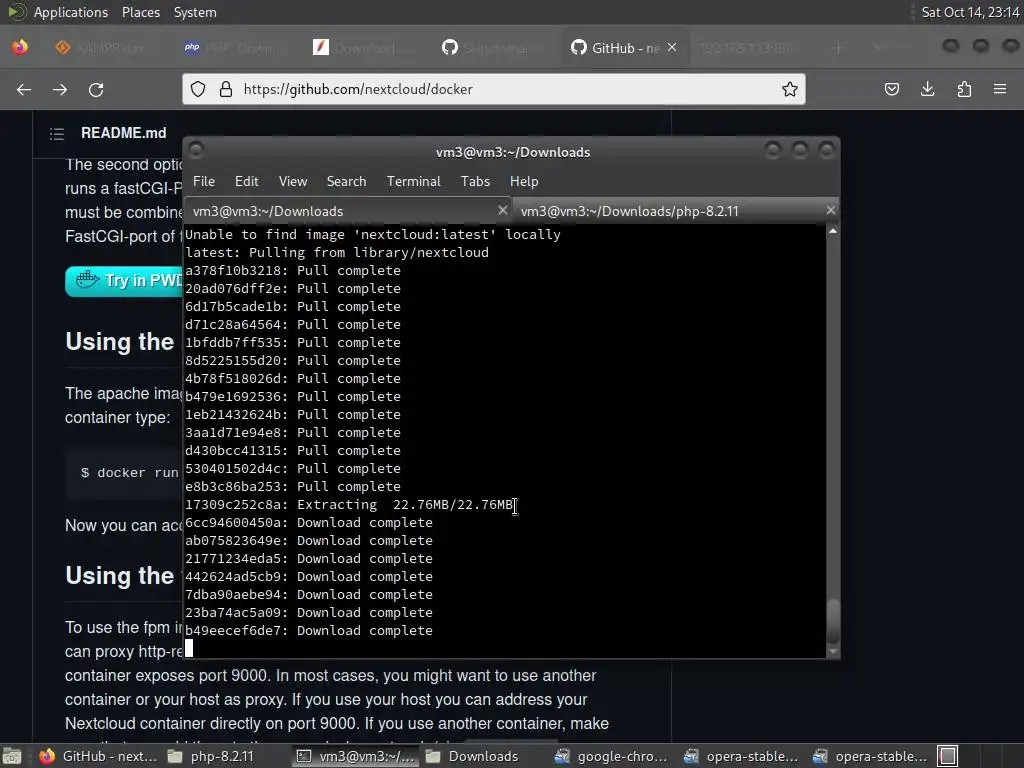Bookmark this page with star
The height and width of the screenshot is (768, 1024).
click(x=790, y=89)
